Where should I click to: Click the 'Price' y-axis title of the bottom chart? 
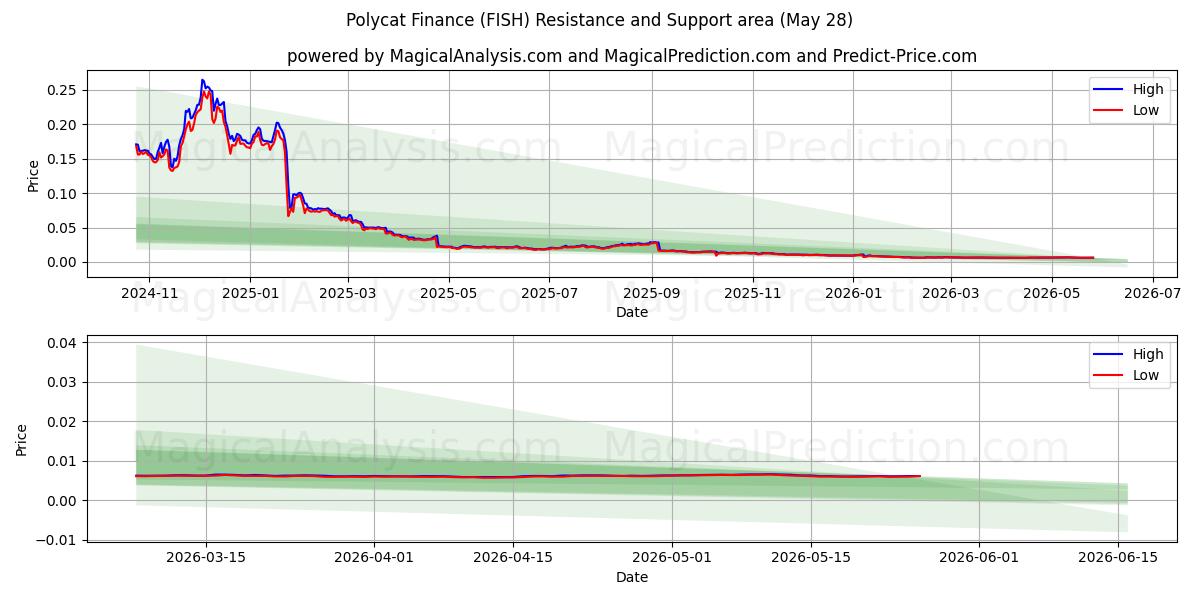coord(22,440)
